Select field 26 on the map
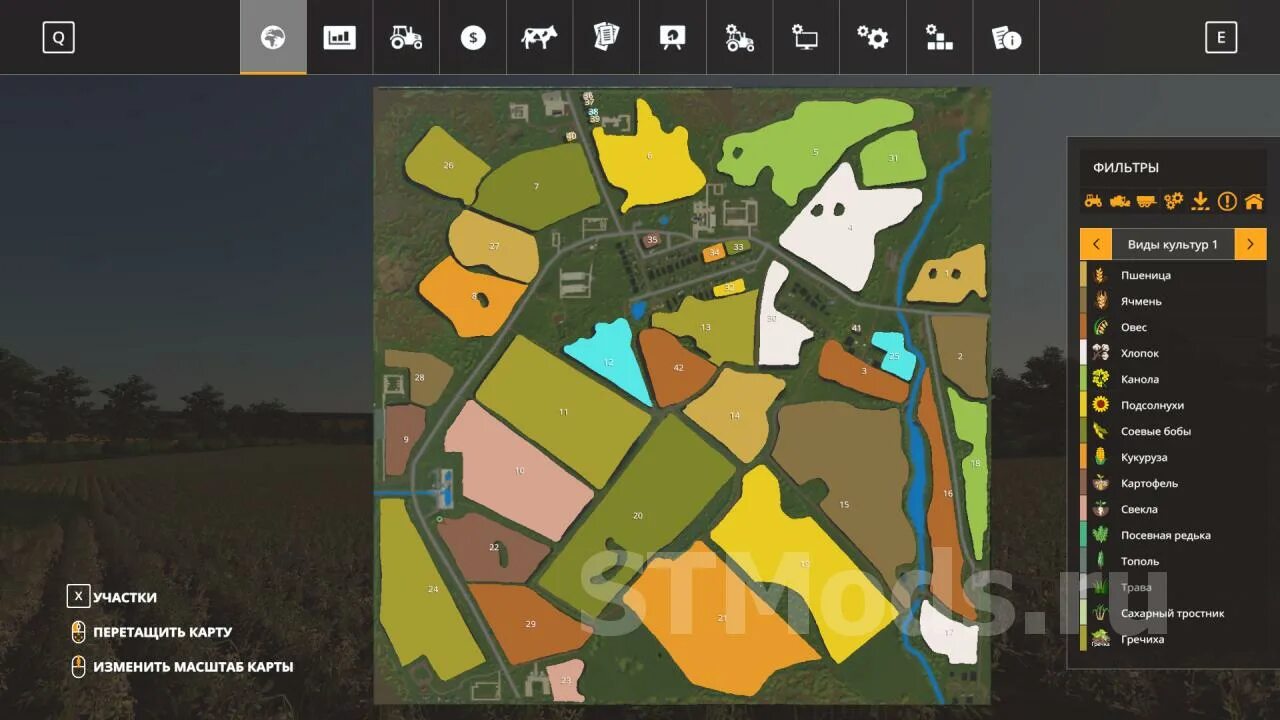The width and height of the screenshot is (1280, 720). tap(448, 165)
